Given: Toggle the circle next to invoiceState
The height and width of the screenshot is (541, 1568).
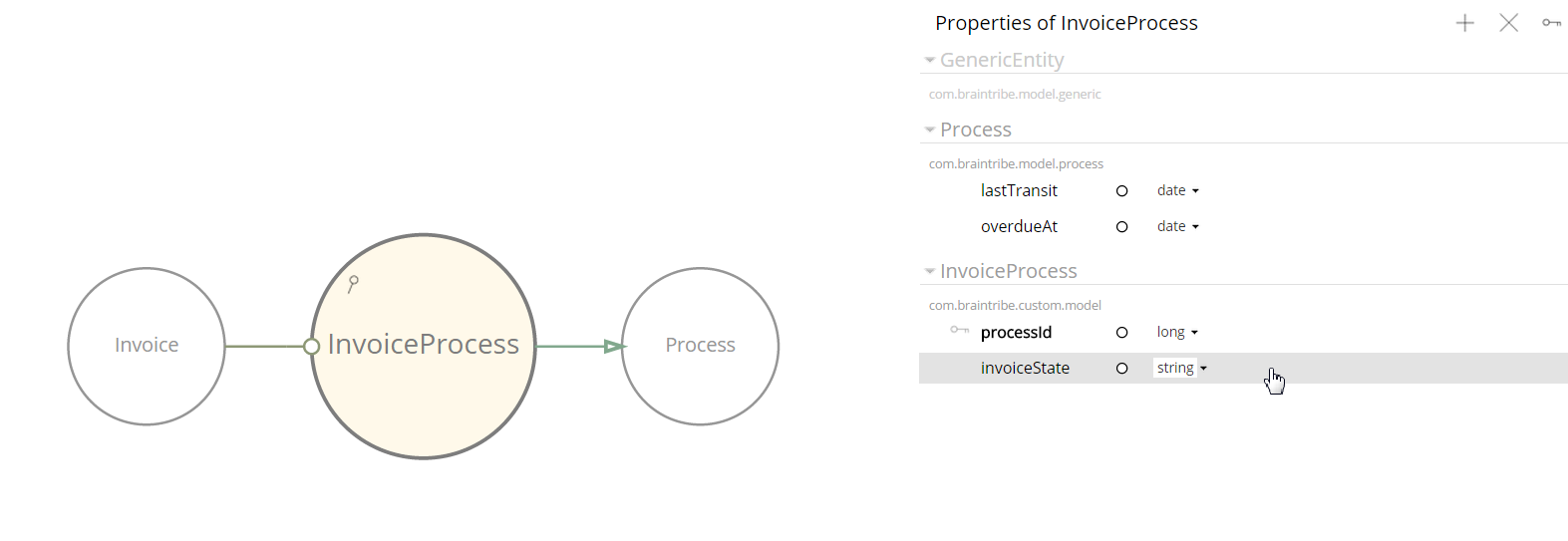Looking at the screenshot, I should [1121, 369].
